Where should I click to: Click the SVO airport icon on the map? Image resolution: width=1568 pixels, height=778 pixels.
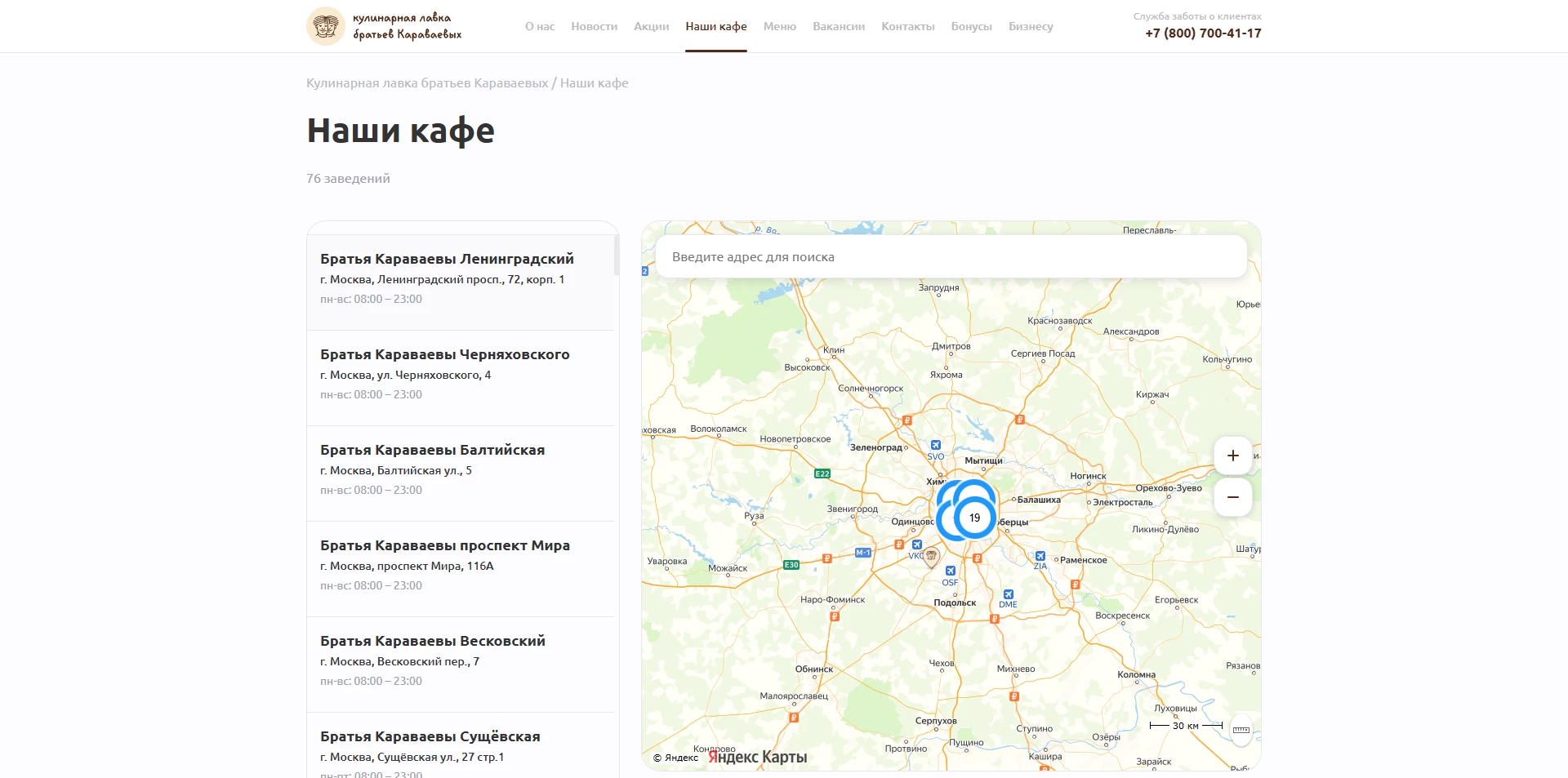tap(936, 446)
